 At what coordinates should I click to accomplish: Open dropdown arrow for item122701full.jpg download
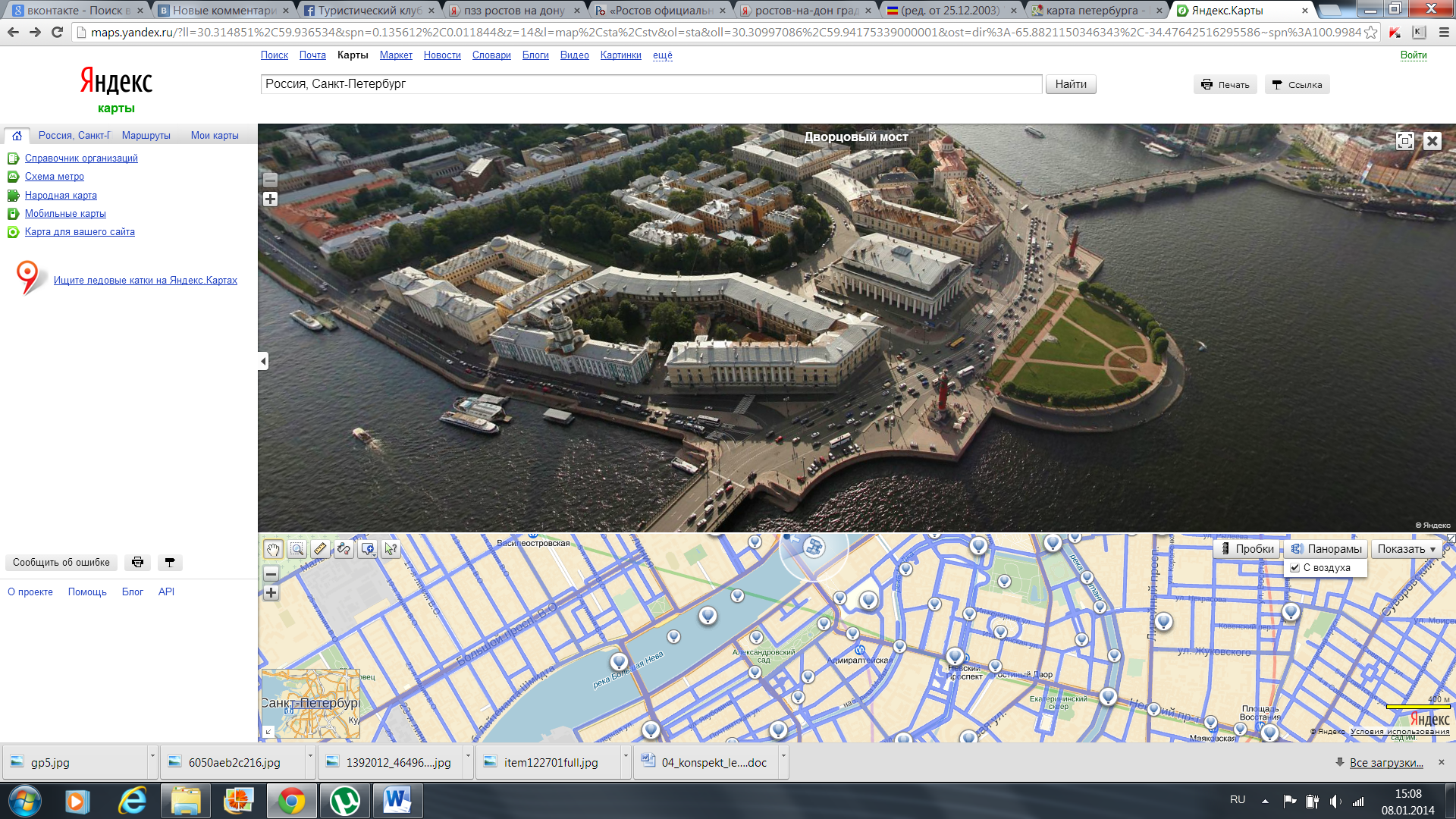coord(626,756)
